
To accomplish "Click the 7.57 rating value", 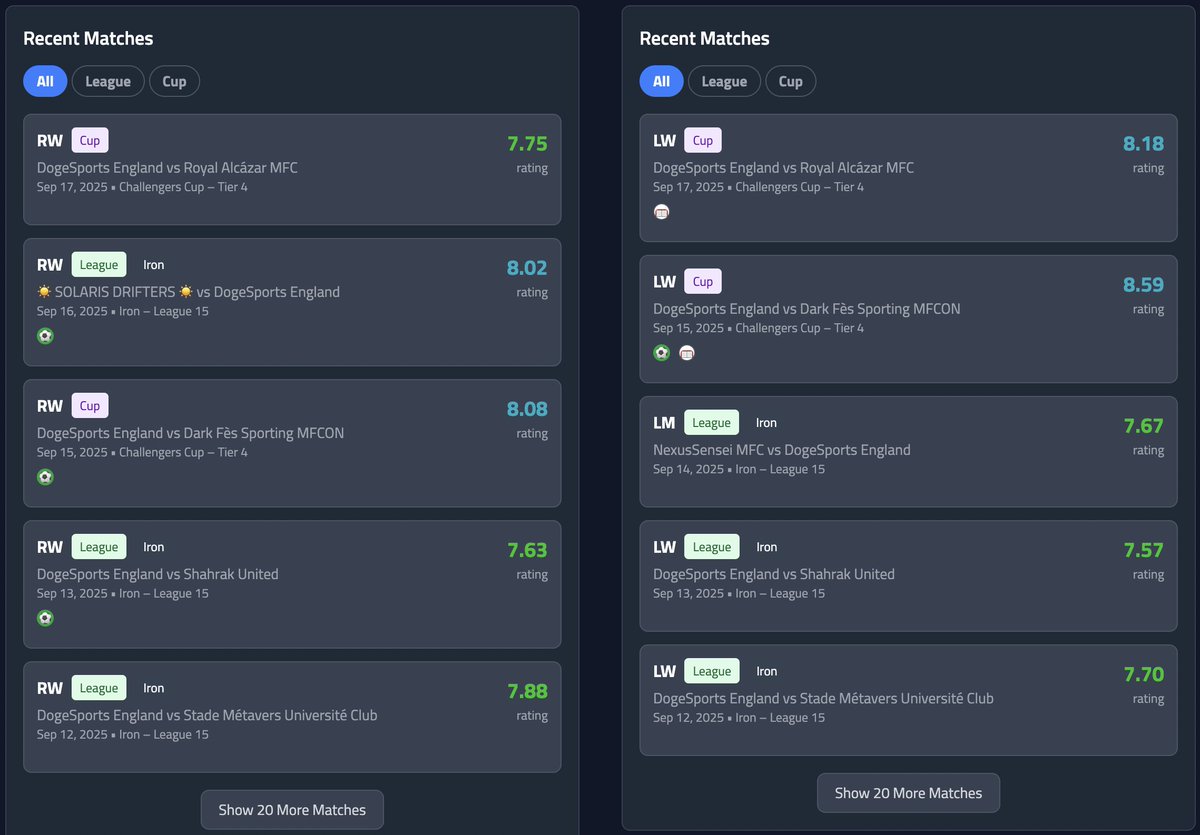I will tap(1143, 550).
